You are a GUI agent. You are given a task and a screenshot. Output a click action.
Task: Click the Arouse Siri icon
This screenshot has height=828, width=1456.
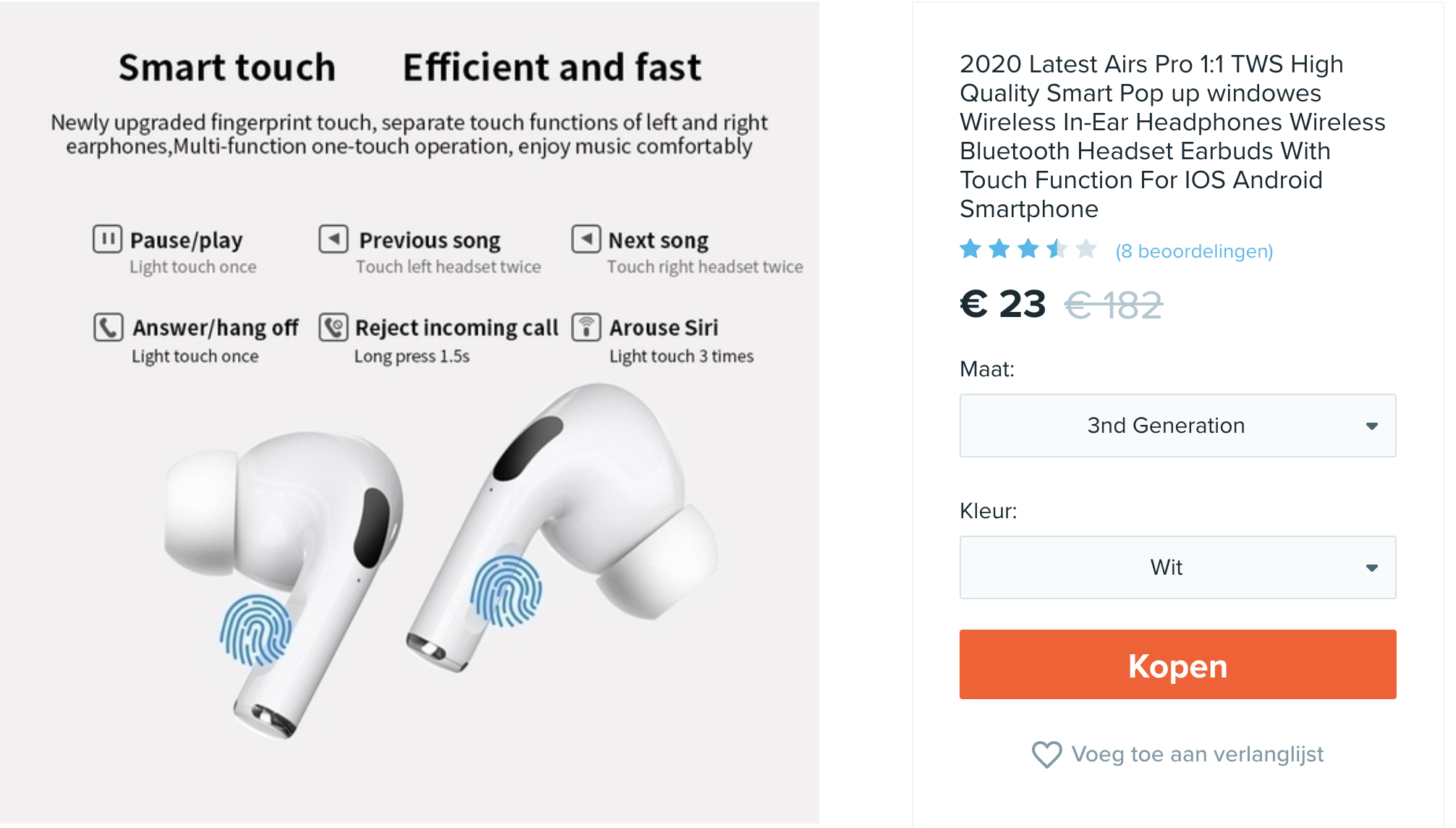pyautogui.click(x=586, y=327)
